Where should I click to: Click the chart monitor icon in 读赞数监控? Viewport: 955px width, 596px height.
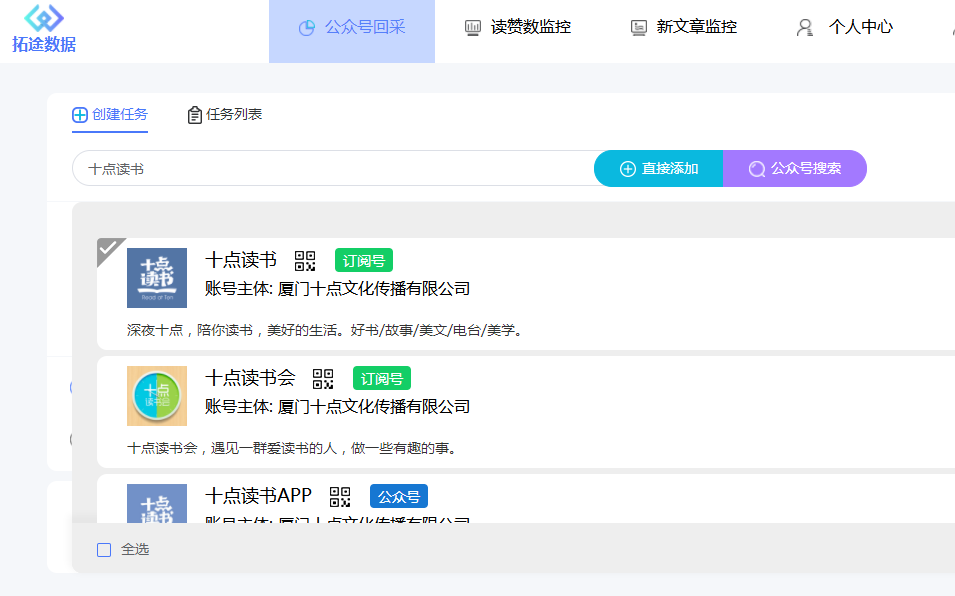473,28
